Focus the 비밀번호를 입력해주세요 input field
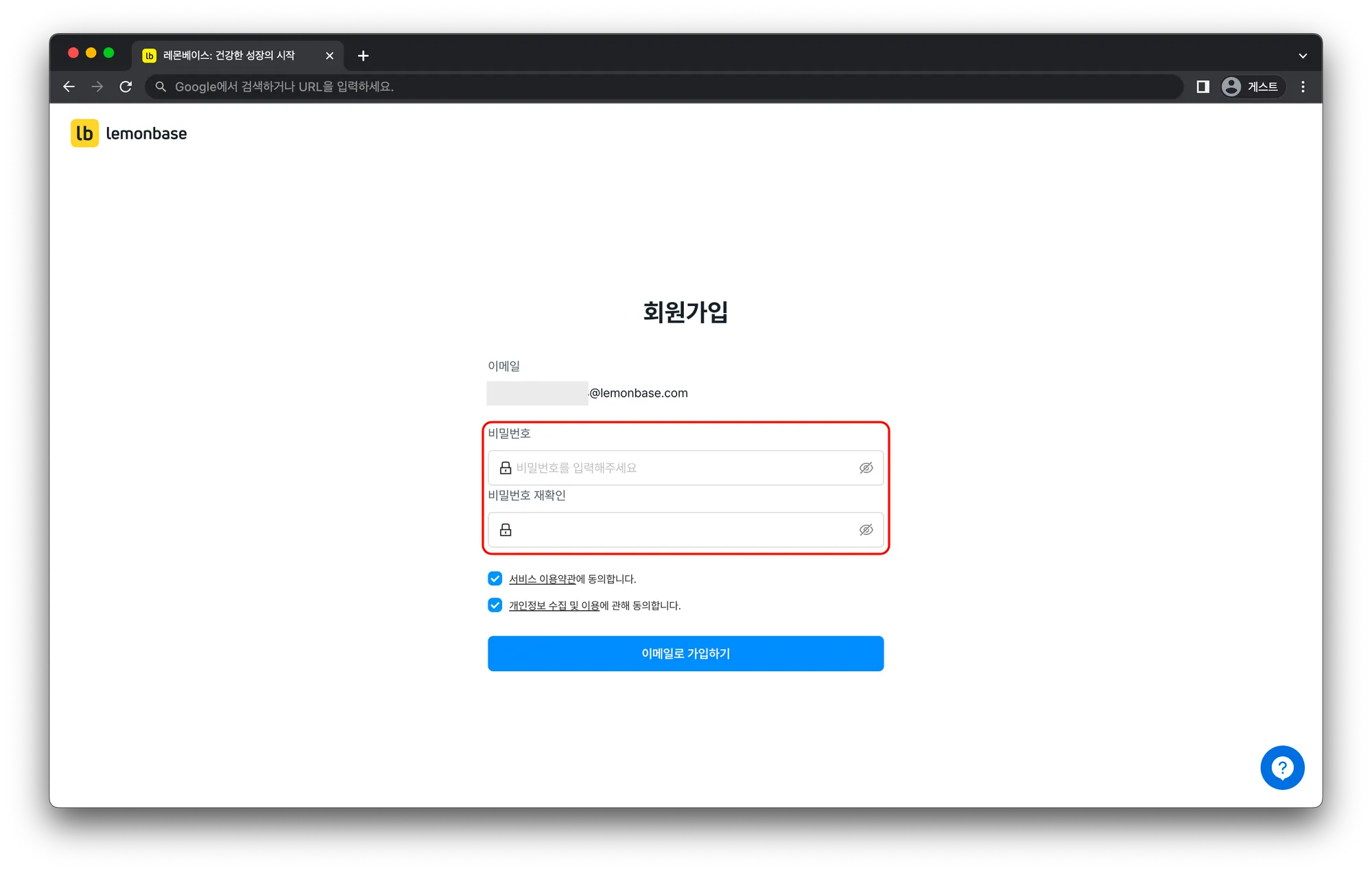Viewport: 1372px width, 873px height. tap(685, 467)
